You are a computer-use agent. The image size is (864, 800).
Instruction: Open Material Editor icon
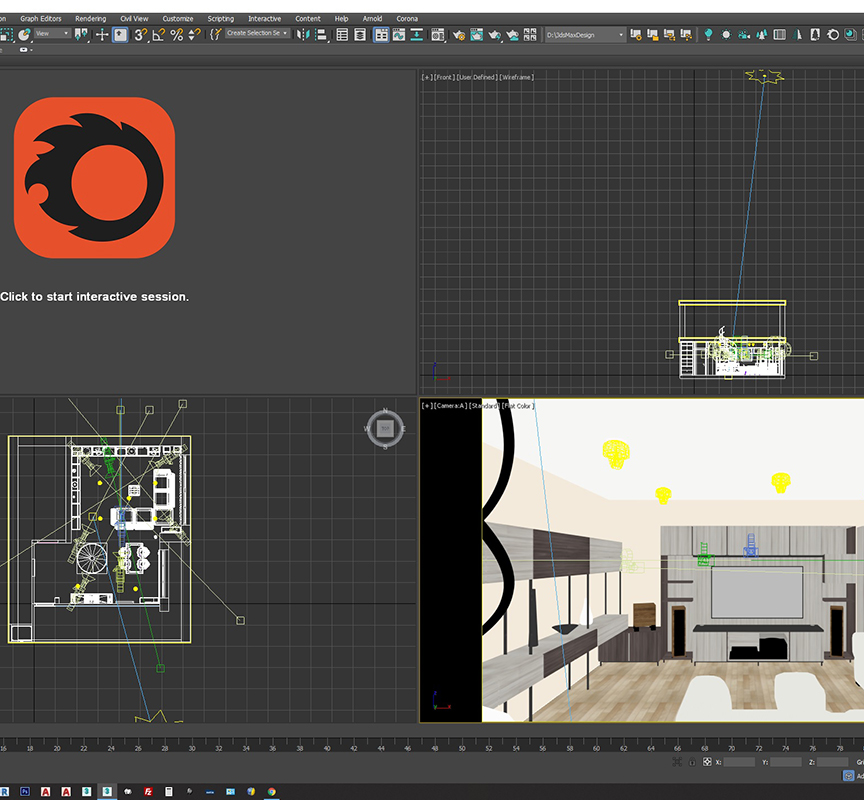coord(438,35)
